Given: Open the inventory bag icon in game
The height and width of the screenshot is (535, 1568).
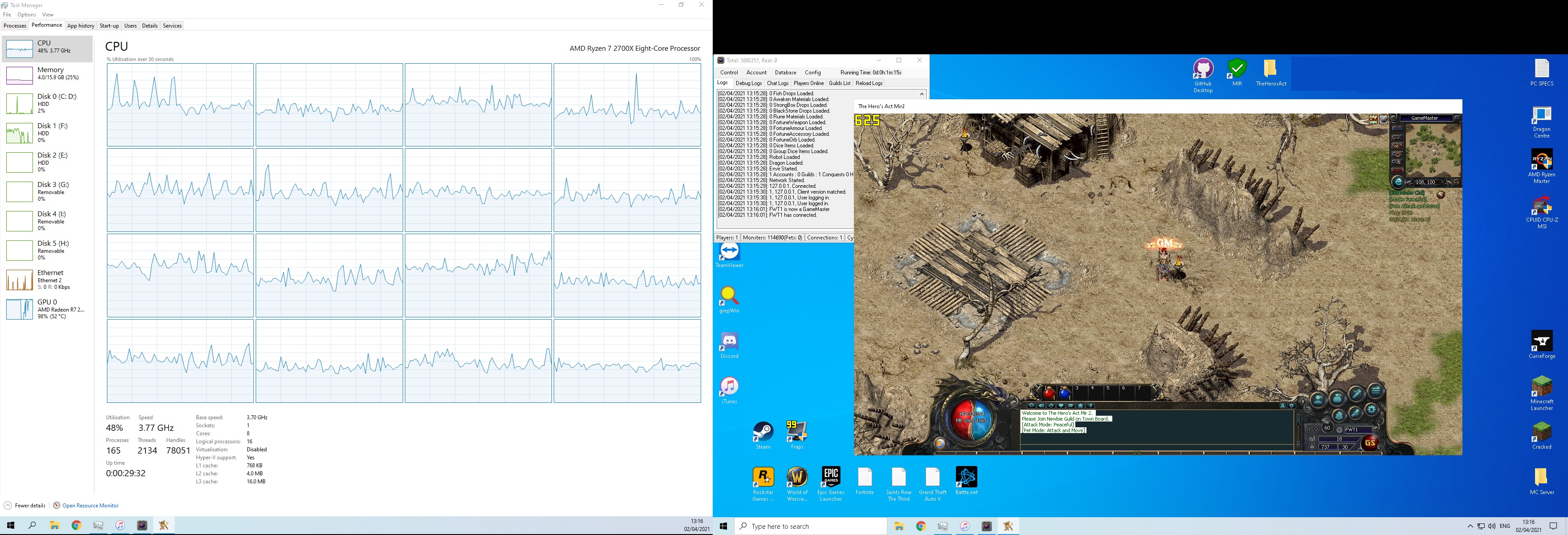Looking at the screenshot, I should point(1337,398).
